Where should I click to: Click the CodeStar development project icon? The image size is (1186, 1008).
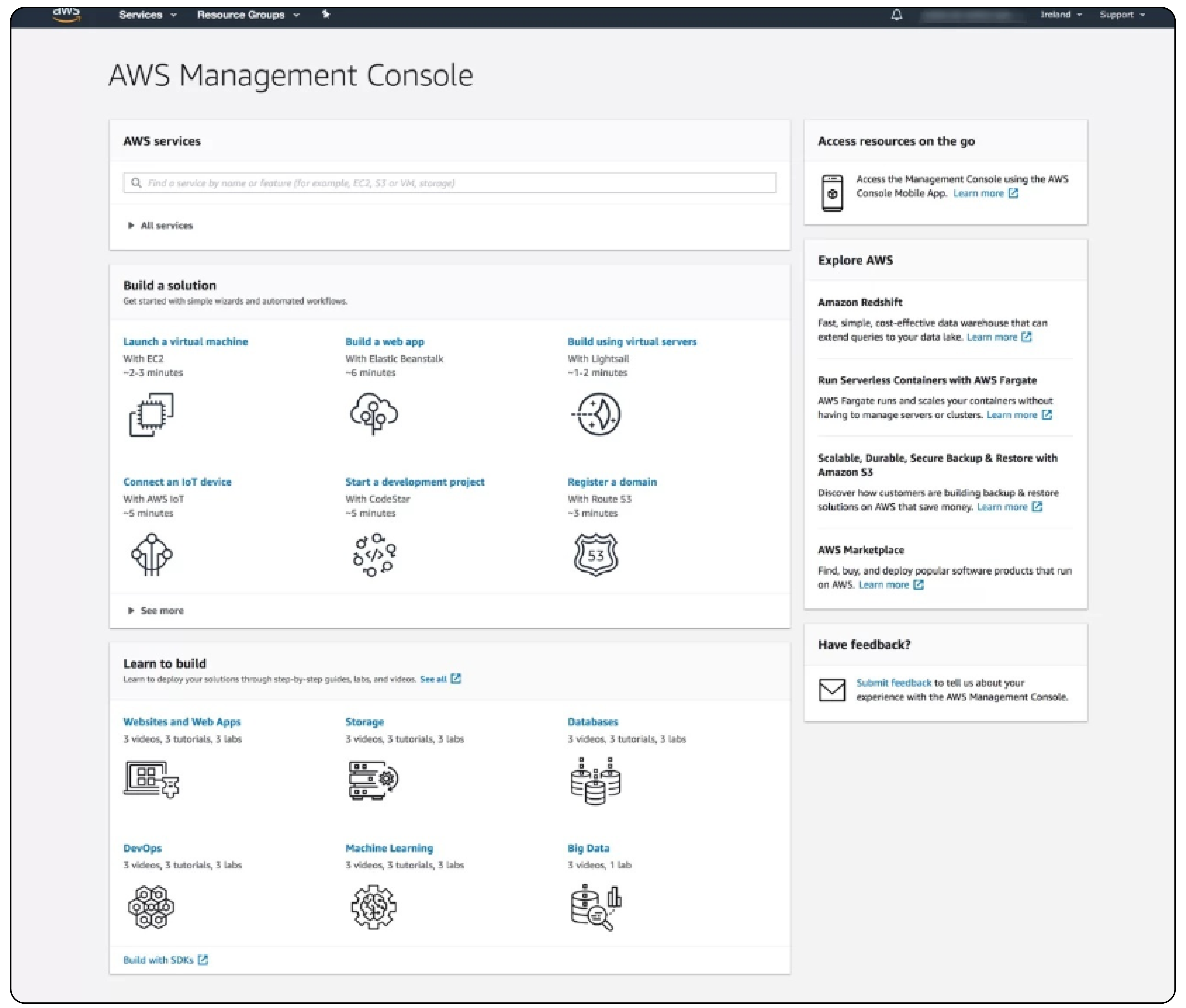pos(374,555)
